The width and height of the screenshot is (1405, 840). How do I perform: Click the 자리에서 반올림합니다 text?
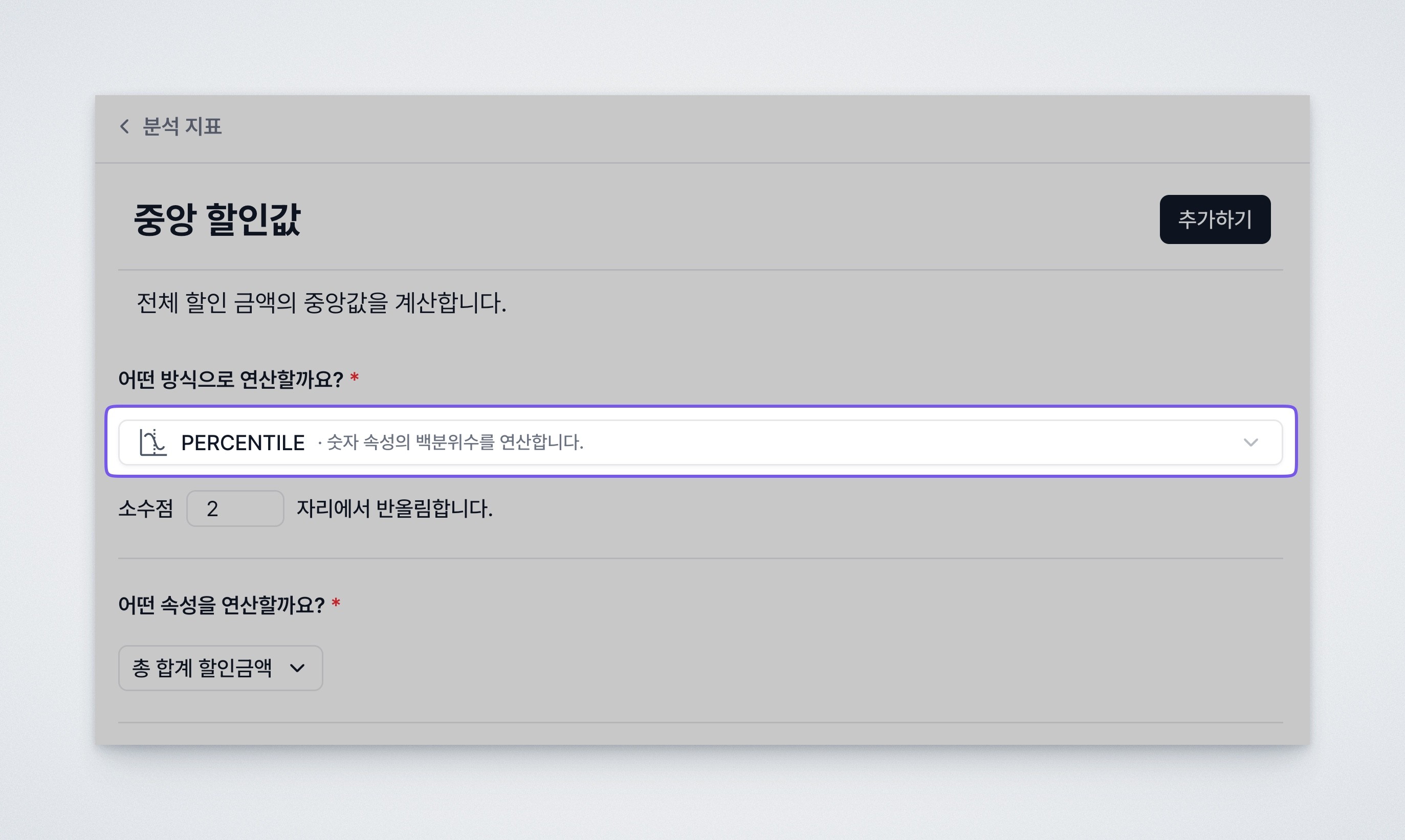(394, 509)
